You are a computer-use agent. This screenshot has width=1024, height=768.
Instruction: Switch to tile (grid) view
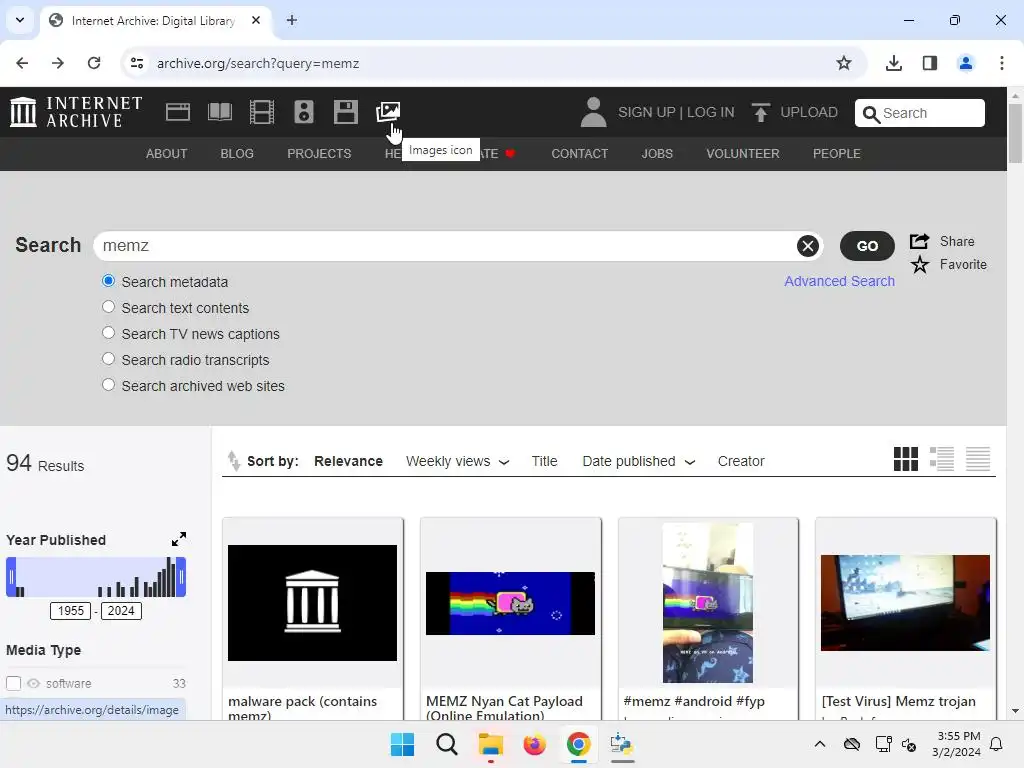click(905, 459)
